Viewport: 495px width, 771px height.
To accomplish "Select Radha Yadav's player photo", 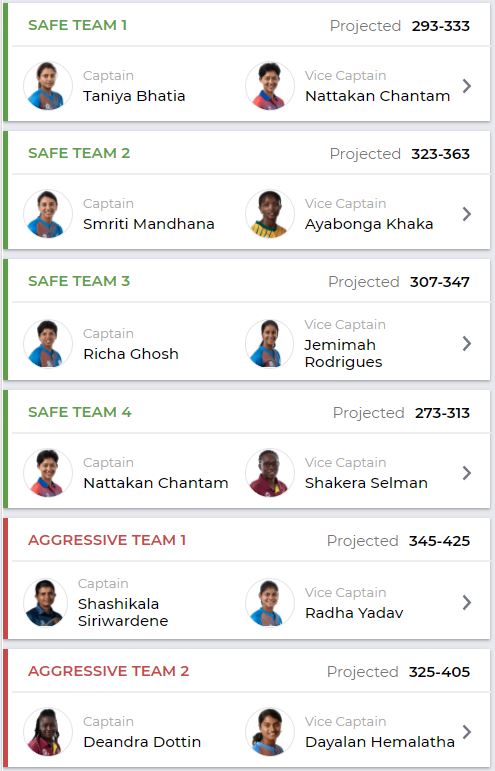I will (x=270, y=602).
